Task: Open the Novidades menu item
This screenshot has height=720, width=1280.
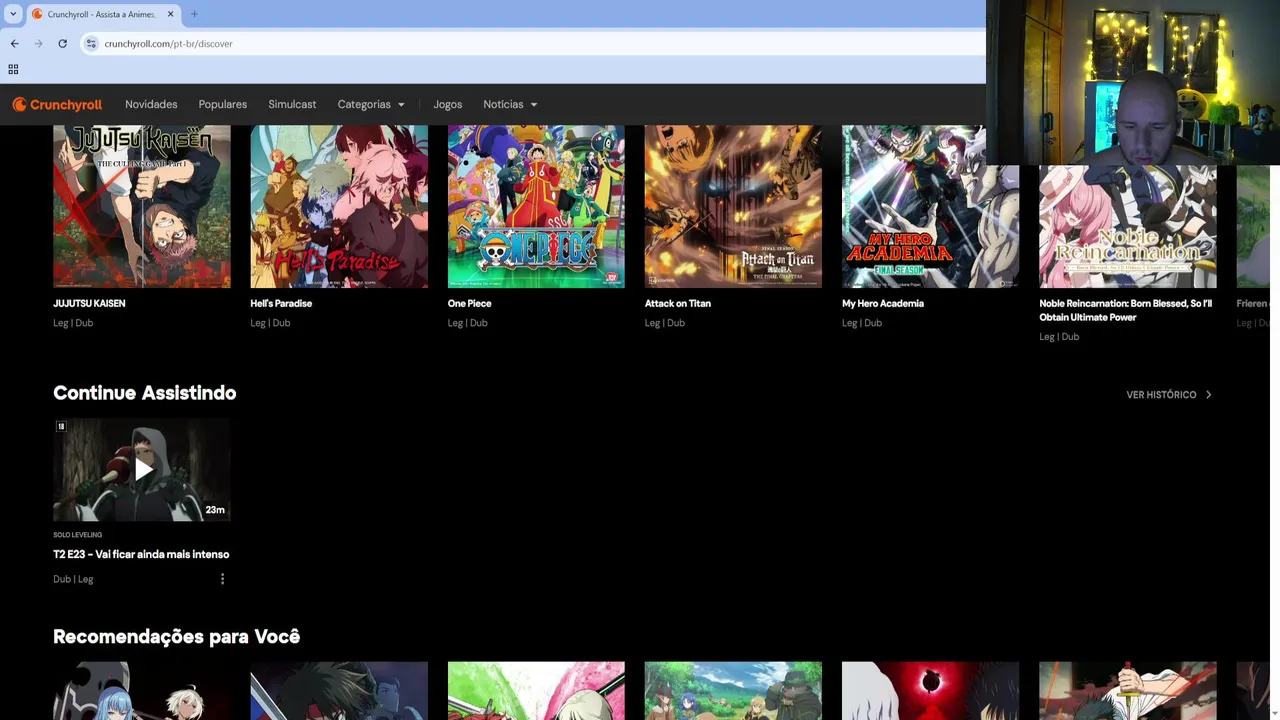Action: (x=151, y=104)
